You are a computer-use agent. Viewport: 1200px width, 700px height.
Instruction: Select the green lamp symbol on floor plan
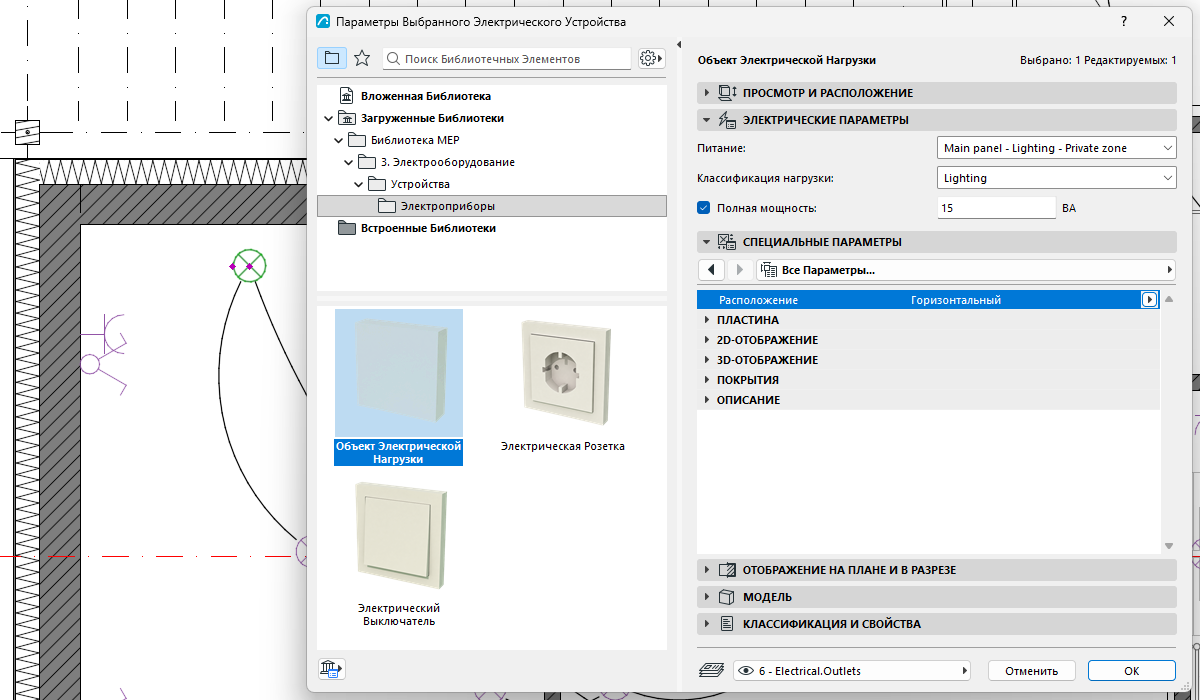248,266
